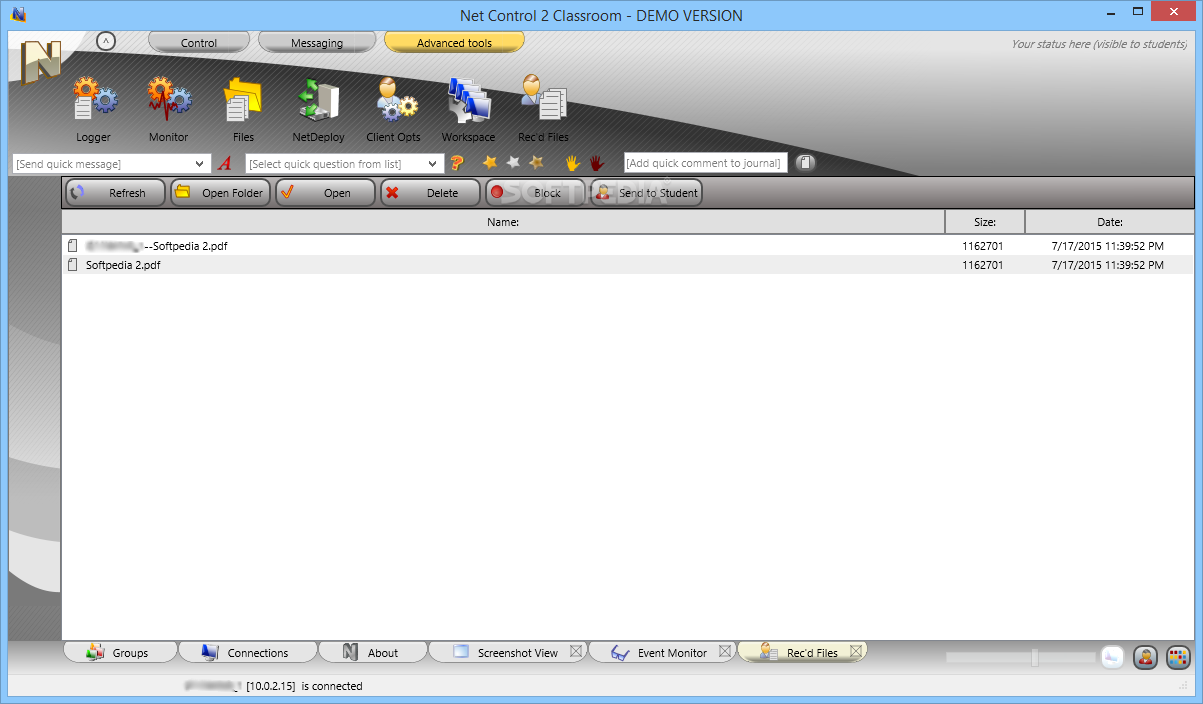The image size is (1203, 704).
Task: Open Client Opts settings
Action: [x=393, y=109]
